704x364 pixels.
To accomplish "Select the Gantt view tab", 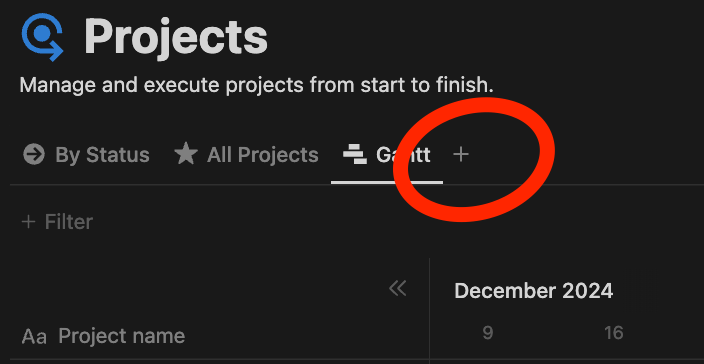I will [387, 155].
